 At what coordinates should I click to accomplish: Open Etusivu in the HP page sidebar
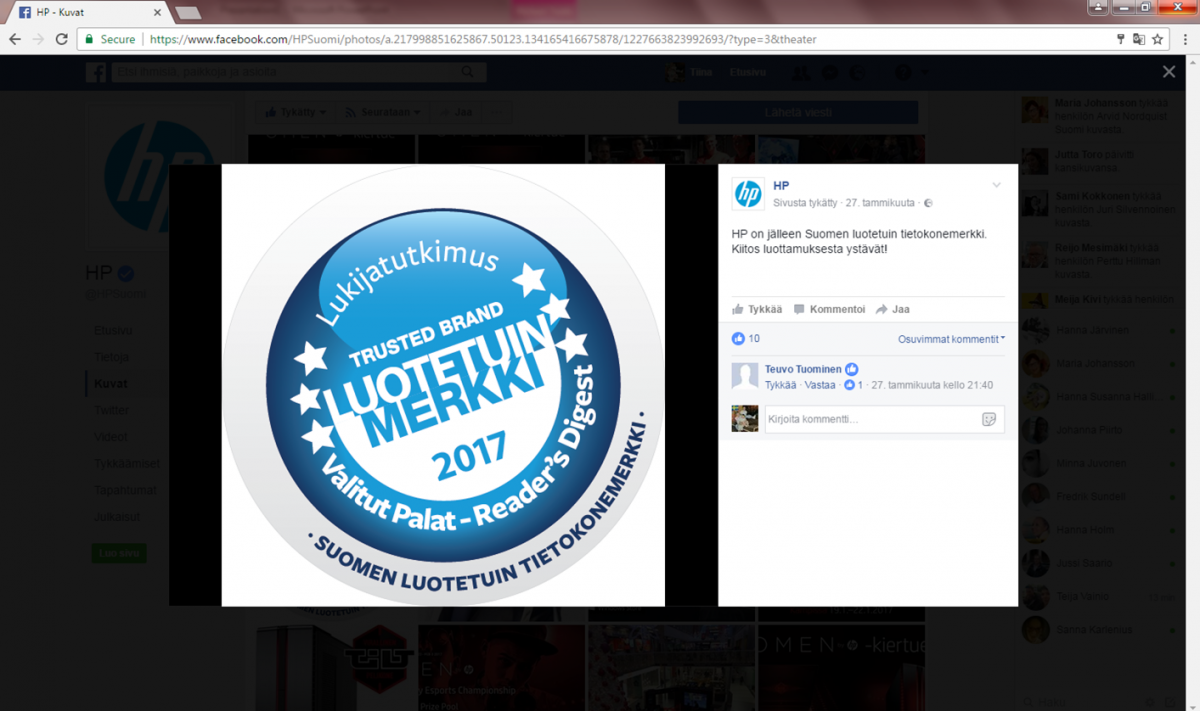point(113,330)
